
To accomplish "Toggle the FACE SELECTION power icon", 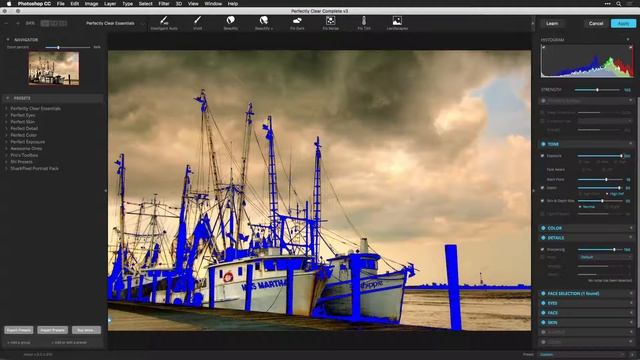I will click(543, 293).
